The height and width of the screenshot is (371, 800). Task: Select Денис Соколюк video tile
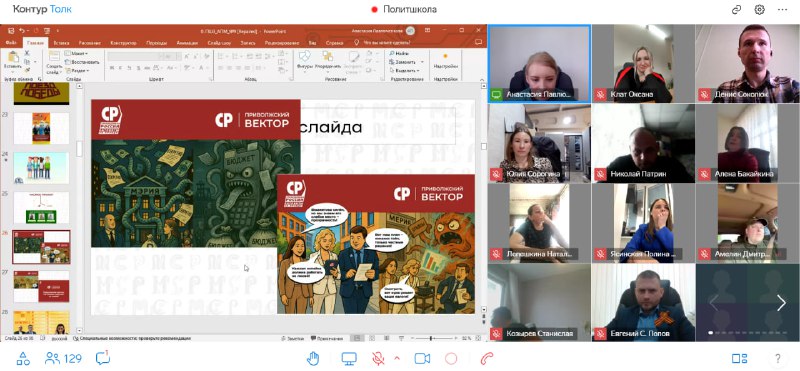[x=747, y=64]
